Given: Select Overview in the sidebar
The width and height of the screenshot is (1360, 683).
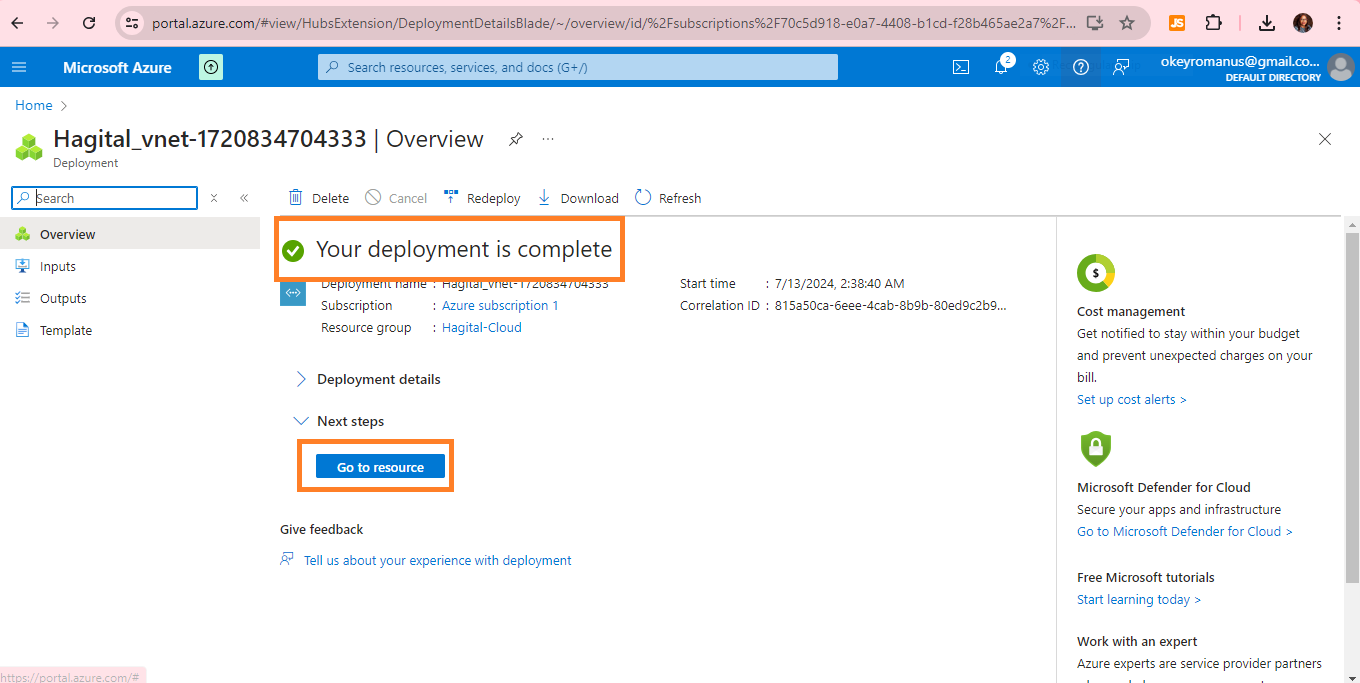Looking at the screenshot, I should click(130, 234).
